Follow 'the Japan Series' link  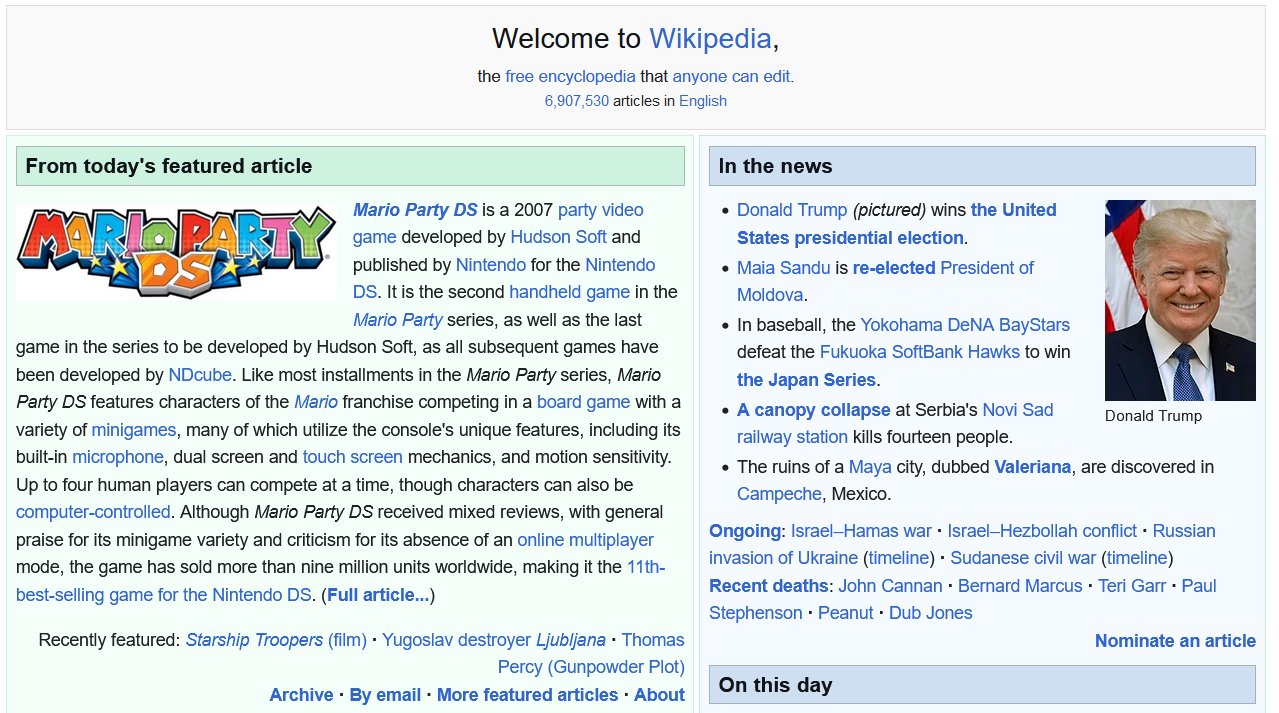(x=806, y=380)
